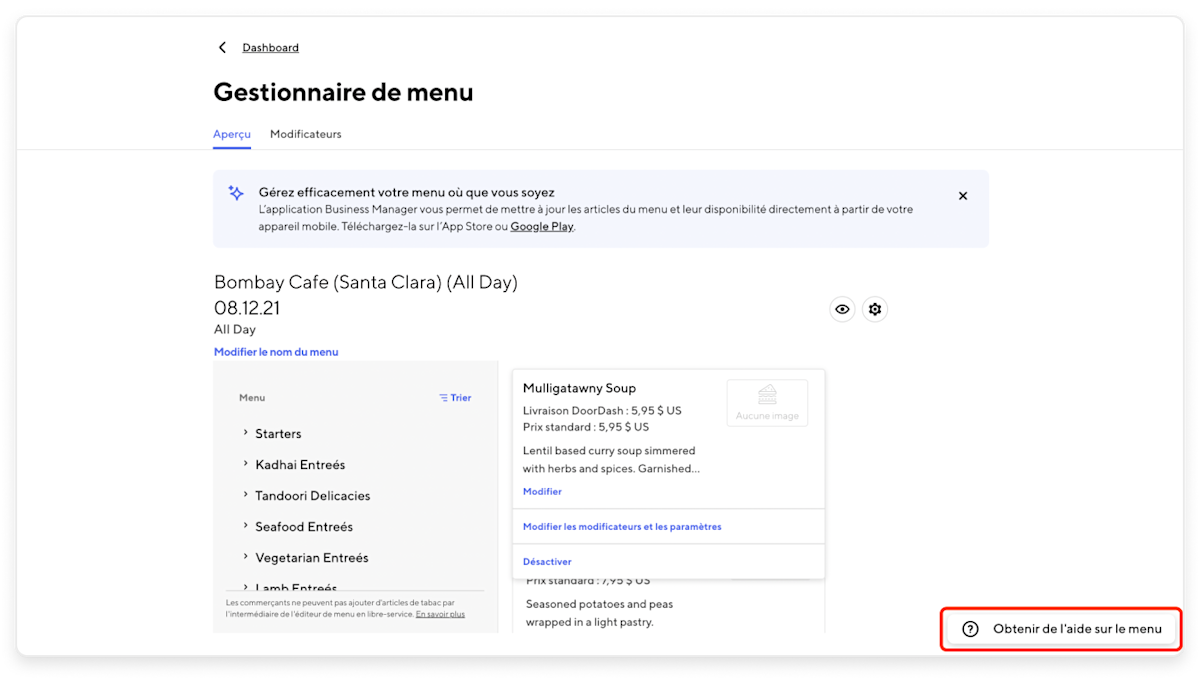Click Modifier under Mulligatawny Soup

(x=542, y=492)
